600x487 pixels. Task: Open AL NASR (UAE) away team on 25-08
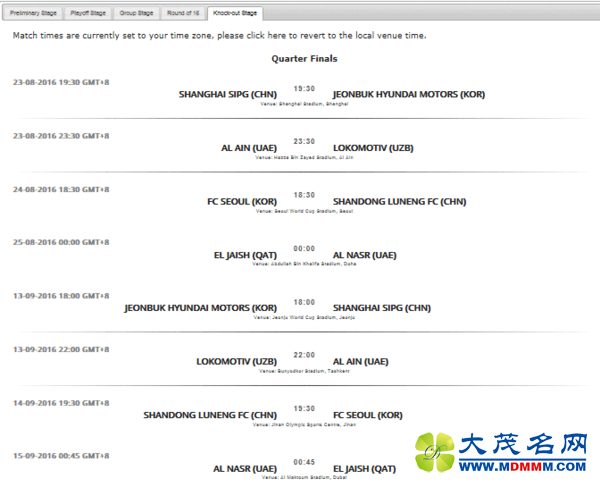coord(364,255)
